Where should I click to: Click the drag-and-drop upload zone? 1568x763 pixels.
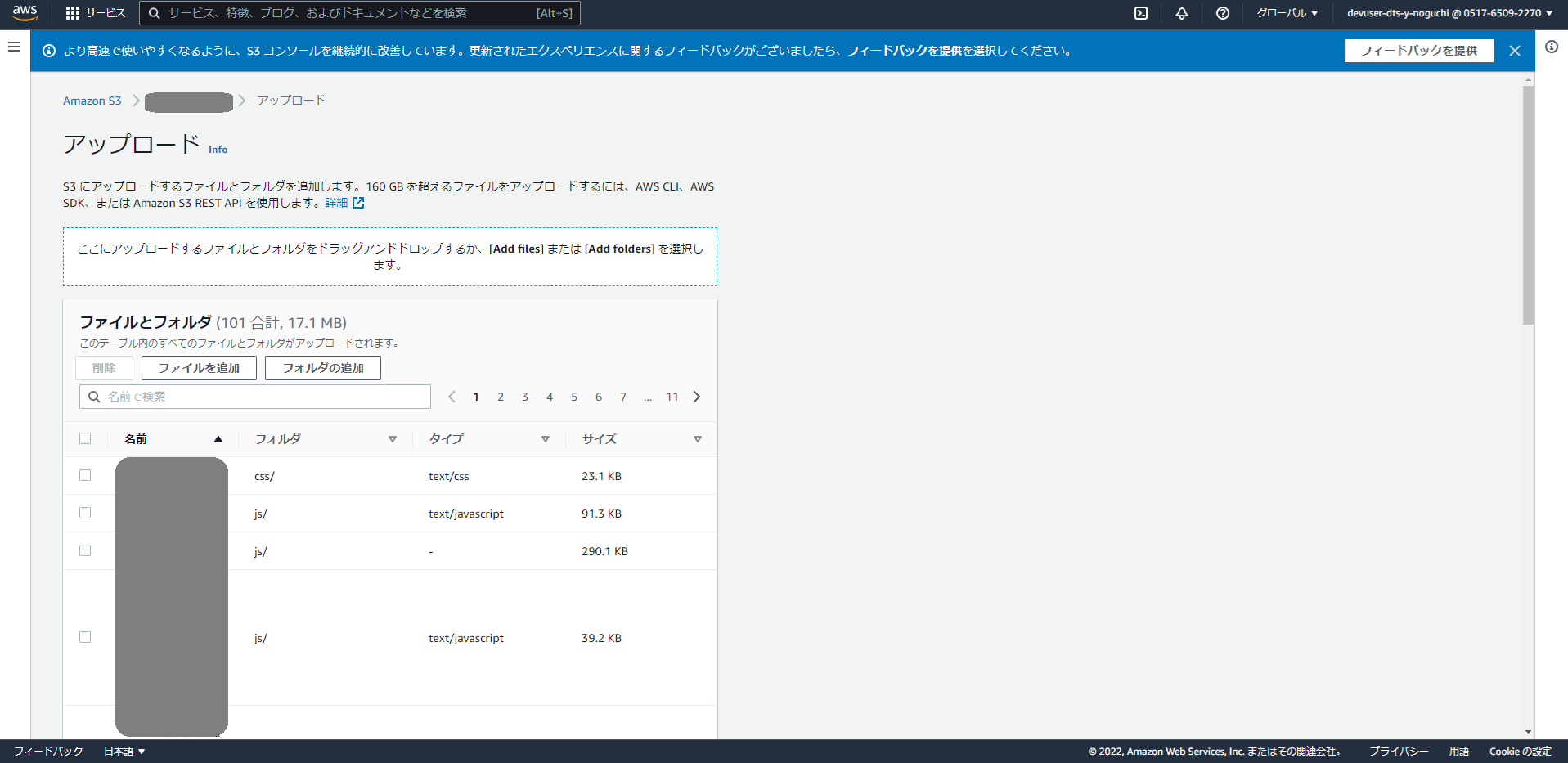pos(390,257)
